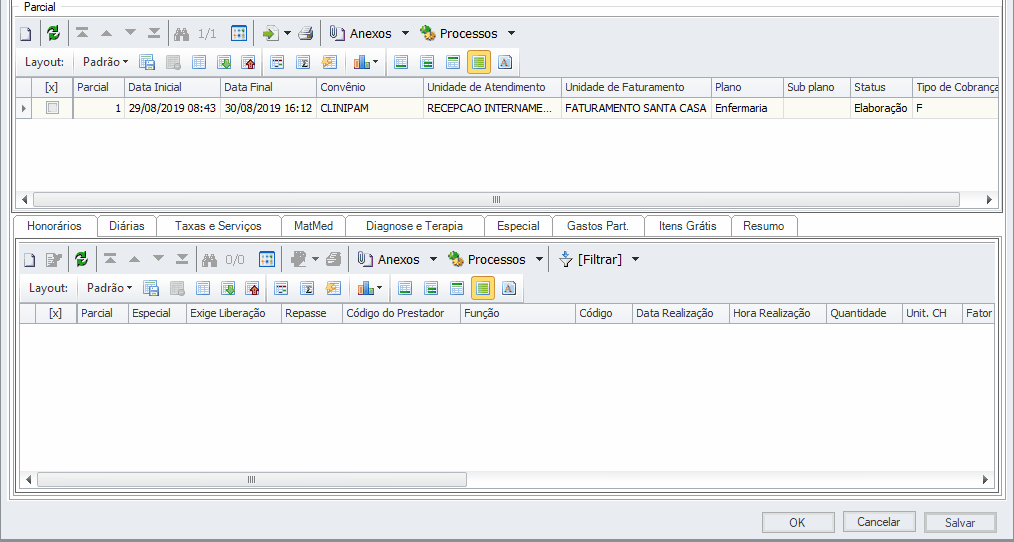Click the Enfermaria plan cell
This screenshot has width=1014, height=542.
click(x=747, y=108)
